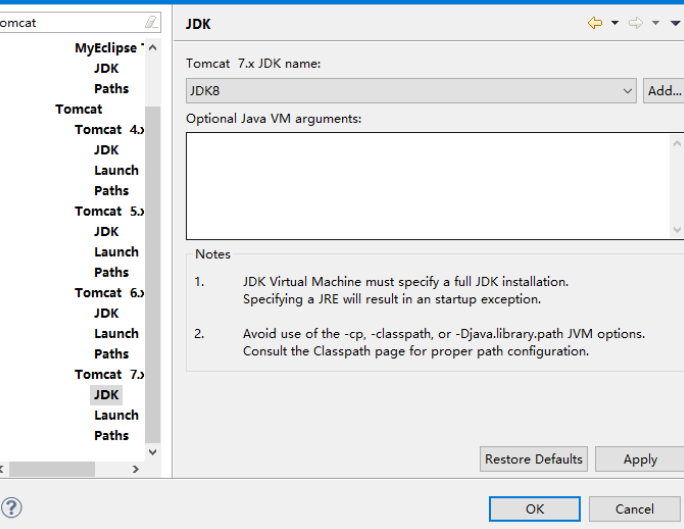
Task: Open the help question mark icon
Action: (x=11, y=508)
